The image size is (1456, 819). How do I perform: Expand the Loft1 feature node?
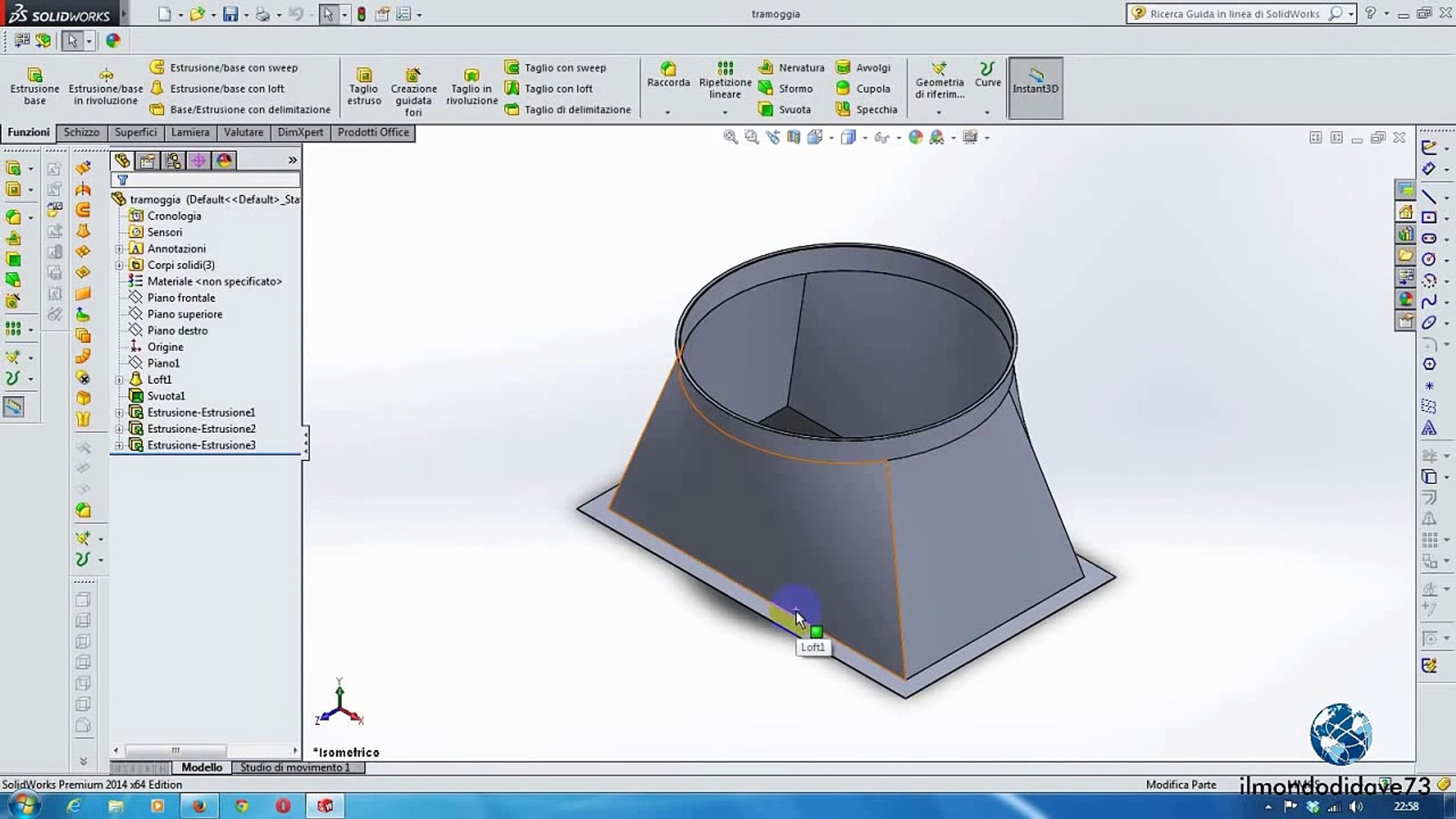click(119, 380)
